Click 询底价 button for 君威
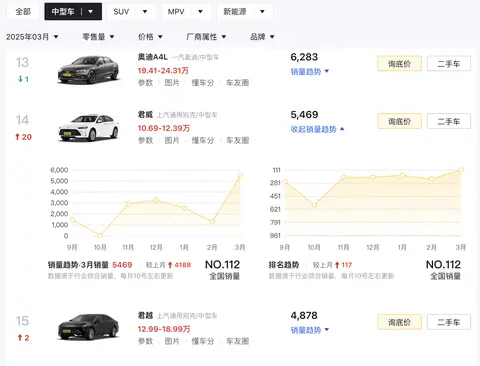480x366 pixels. [x=399, y=121]
